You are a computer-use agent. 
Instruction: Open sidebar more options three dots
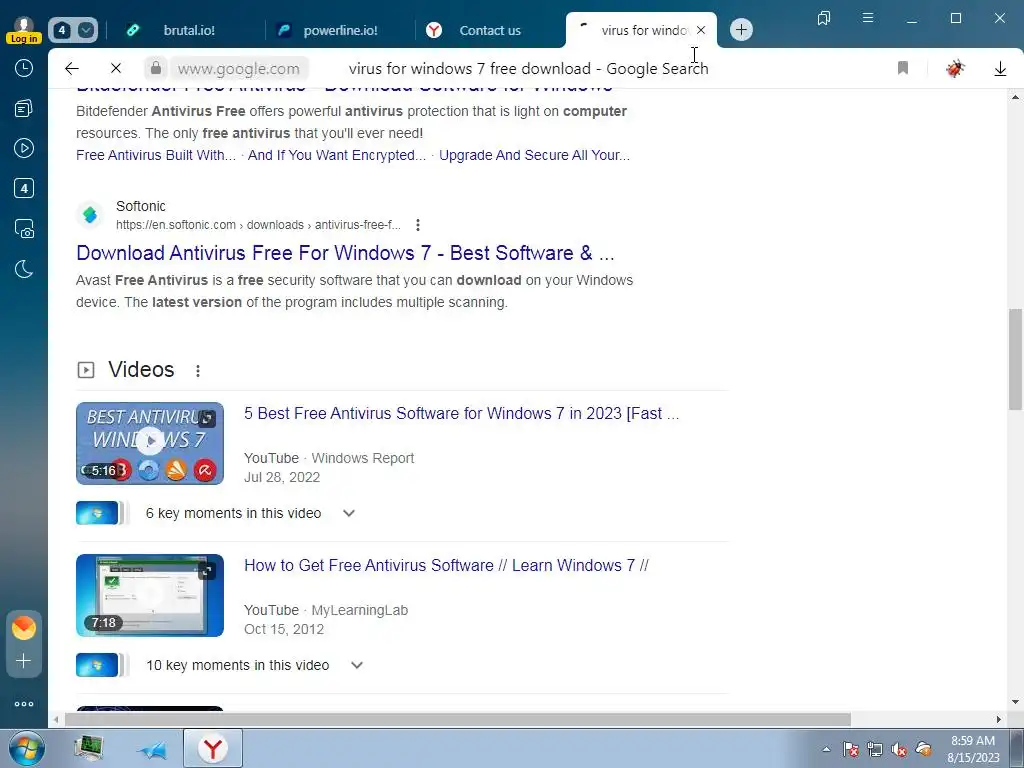coord(24,704)
